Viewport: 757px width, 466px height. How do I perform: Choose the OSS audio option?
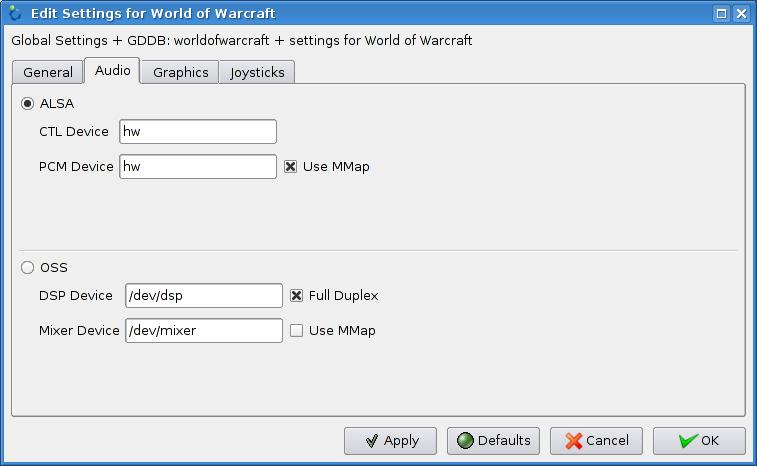point(28,267)
